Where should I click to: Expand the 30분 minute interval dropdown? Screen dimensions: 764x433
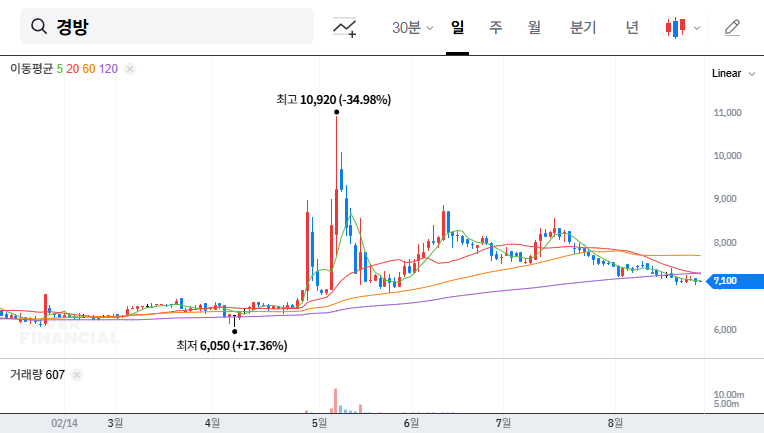pos(412,27)
